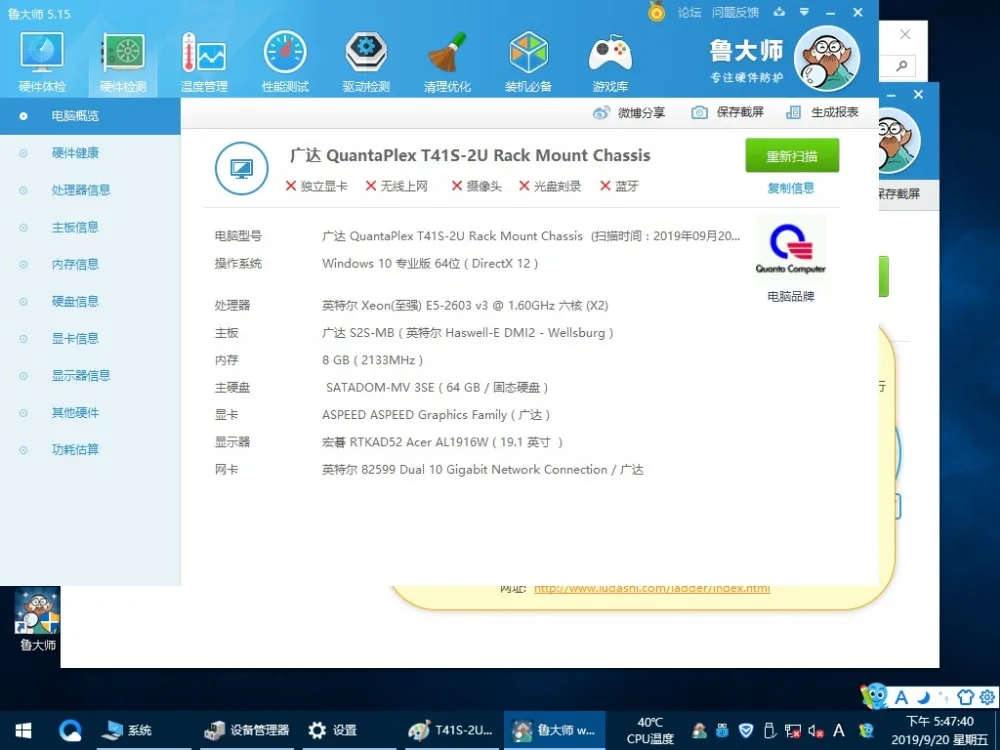
Task: Open 清理优化 cleanup optimization
Action: point(447,62)
